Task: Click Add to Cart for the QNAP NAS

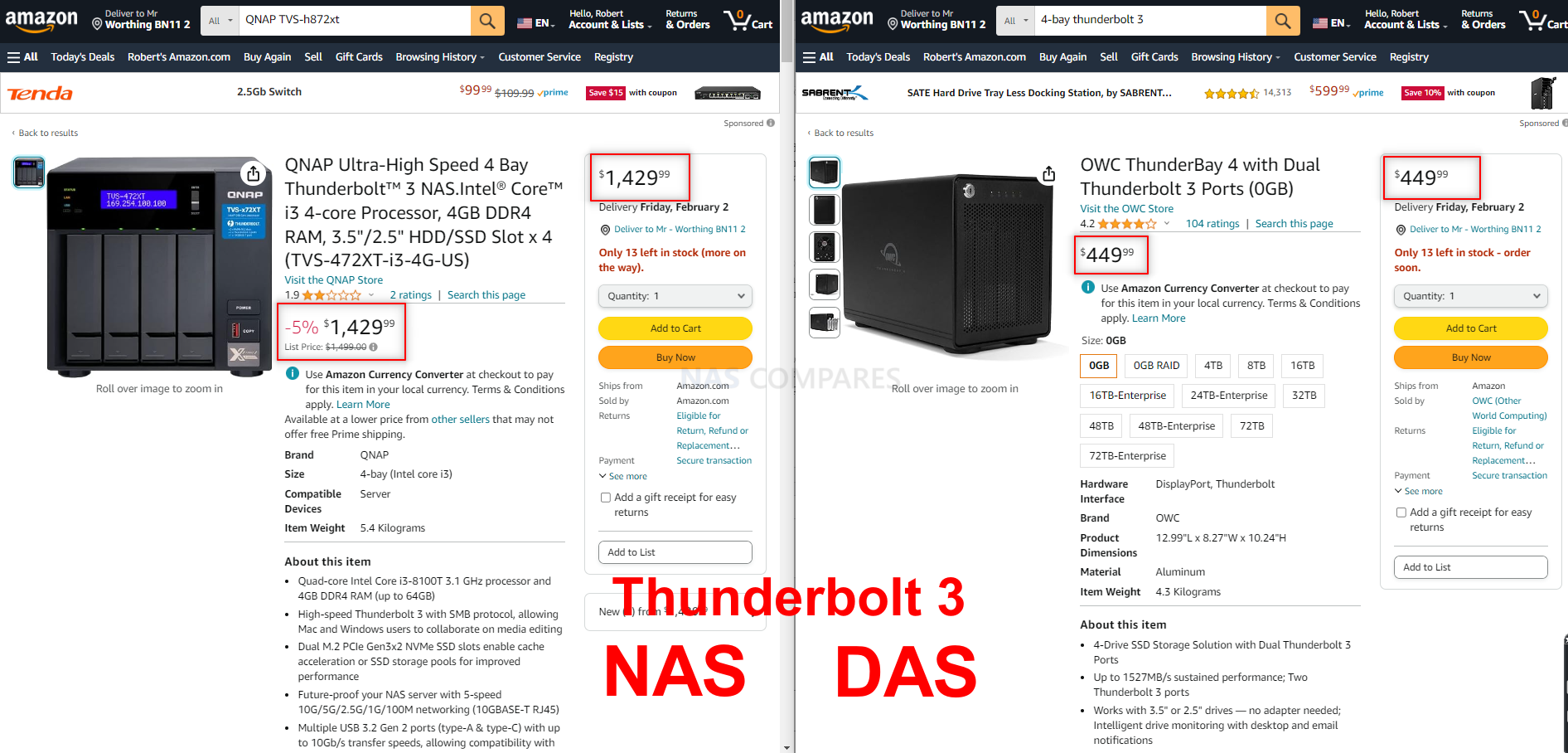Action: click(x=675, y=328)
